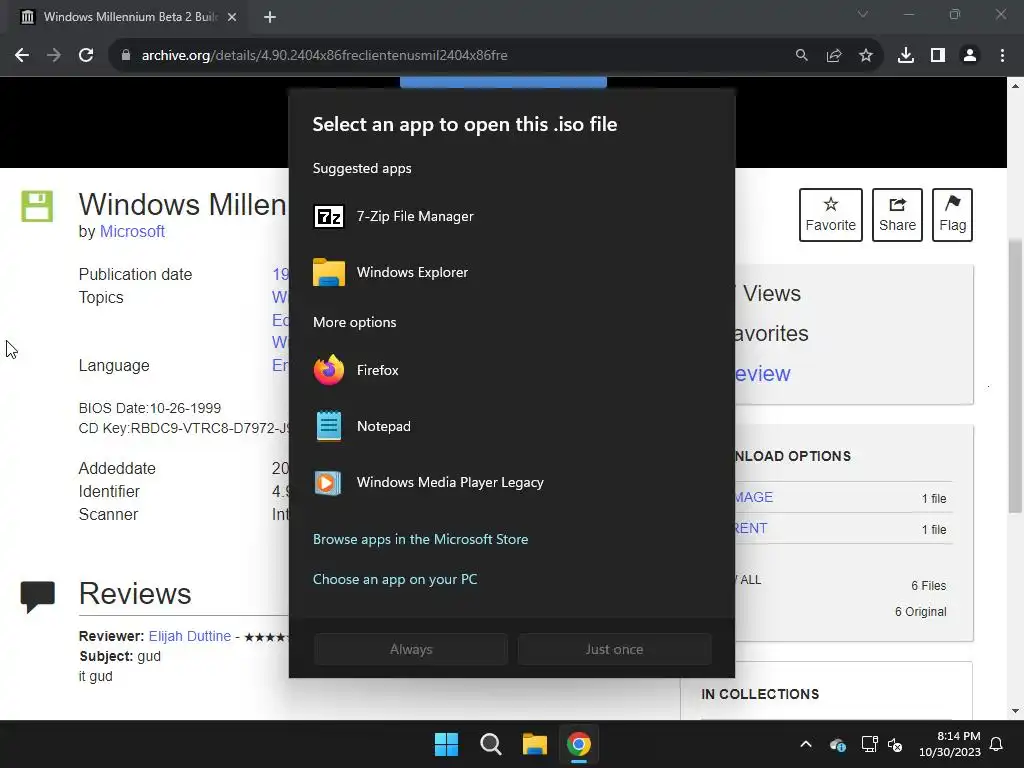Open the clock showing 8:14 PM
1024x768 pixels.
(950, 744)
